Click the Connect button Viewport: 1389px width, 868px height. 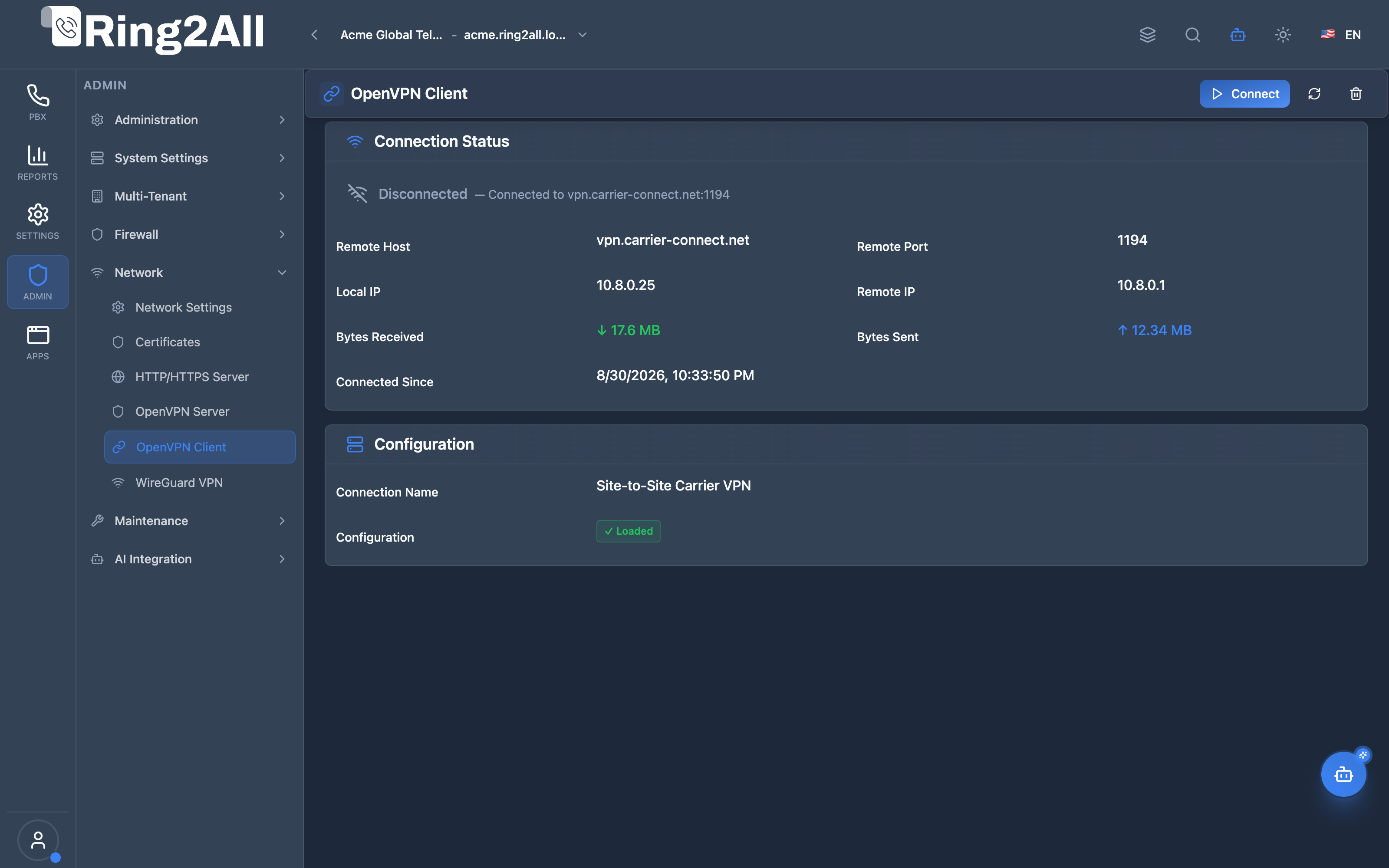1244,94
